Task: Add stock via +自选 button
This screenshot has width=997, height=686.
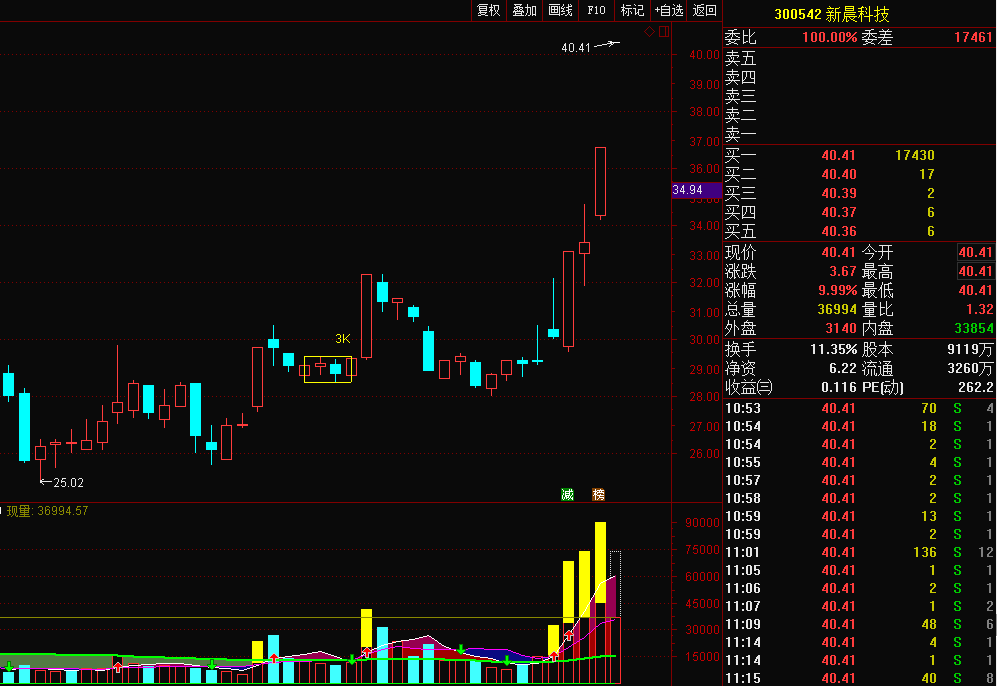Action: tap(668, 10)
